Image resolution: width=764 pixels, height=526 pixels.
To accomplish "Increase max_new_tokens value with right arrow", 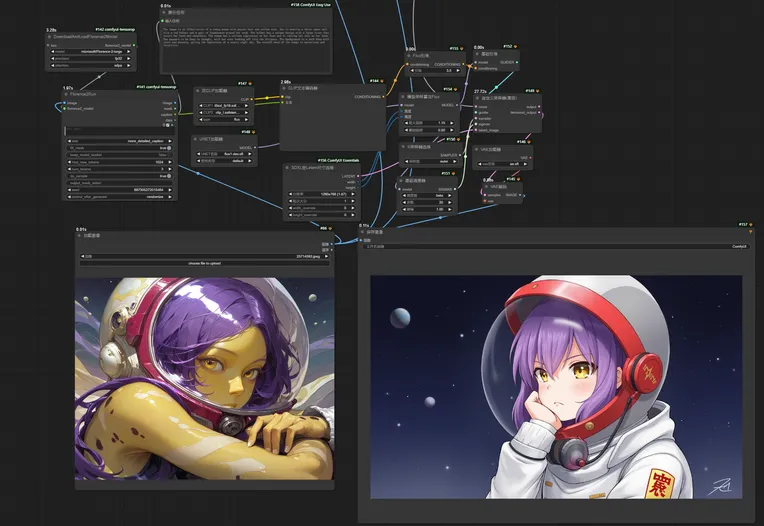I will pyautogui.click(x=171, y=162).
